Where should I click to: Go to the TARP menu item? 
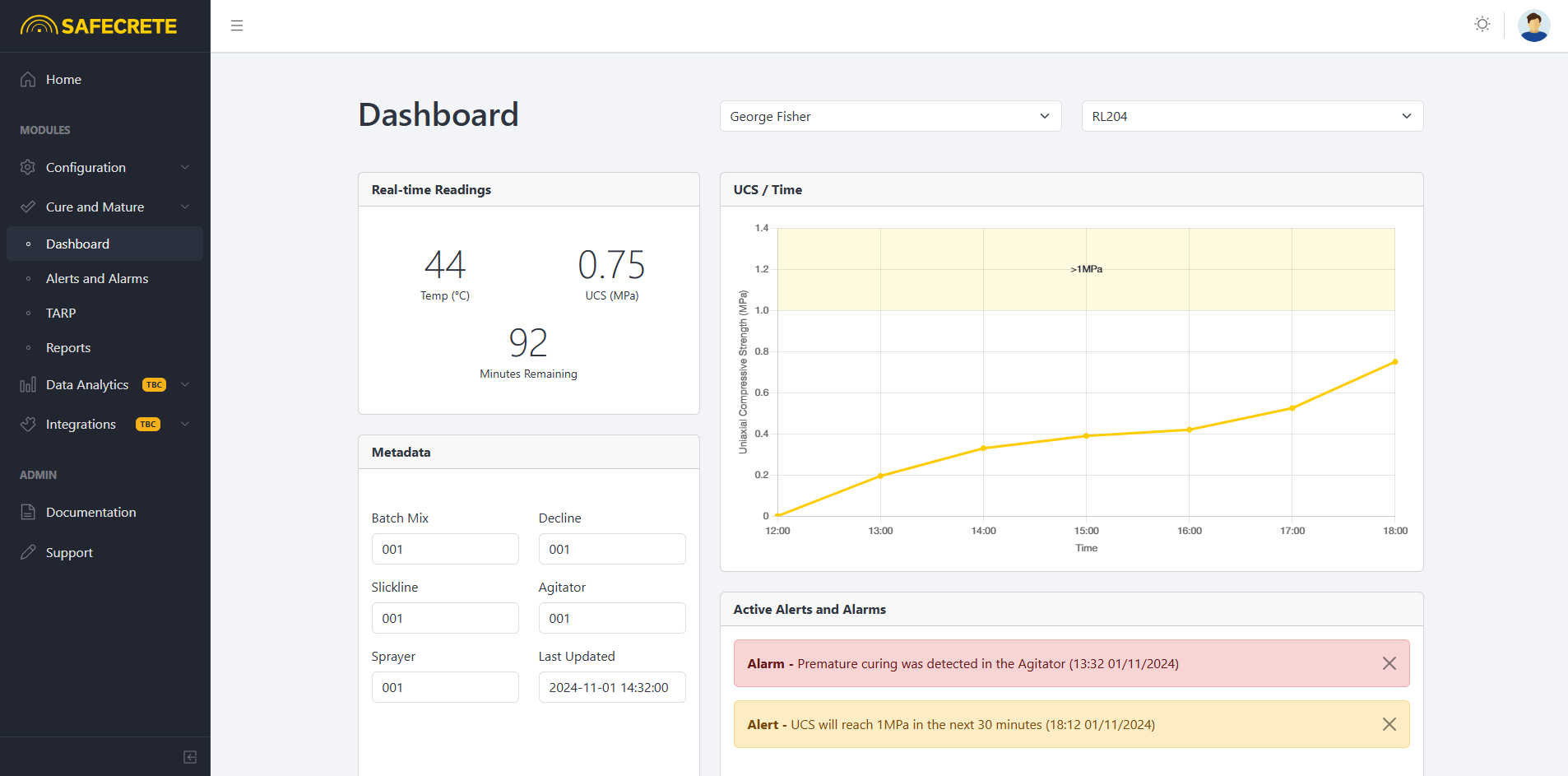(x=61, y=314)
